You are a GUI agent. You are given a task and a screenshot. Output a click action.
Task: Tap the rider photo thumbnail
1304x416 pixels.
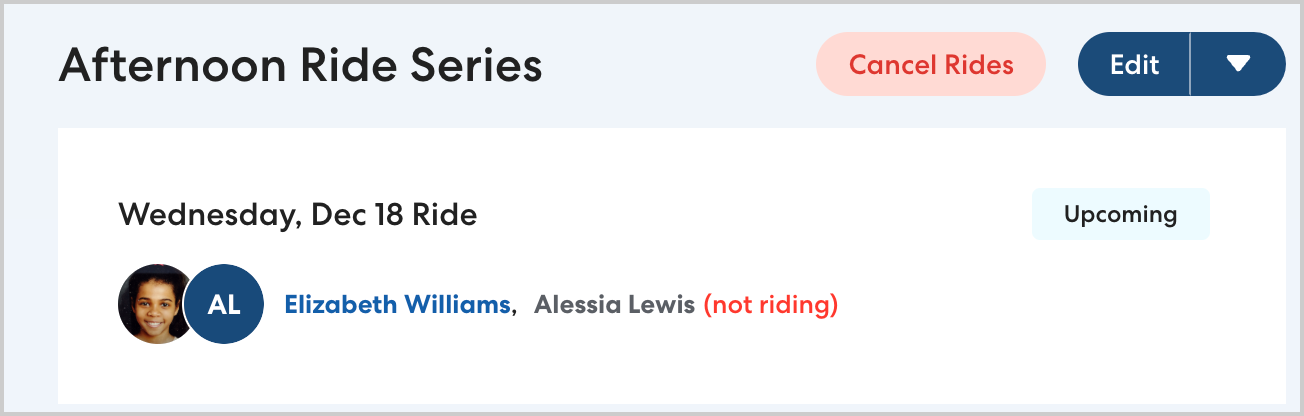pyautogui.click(x=153, y=304)
